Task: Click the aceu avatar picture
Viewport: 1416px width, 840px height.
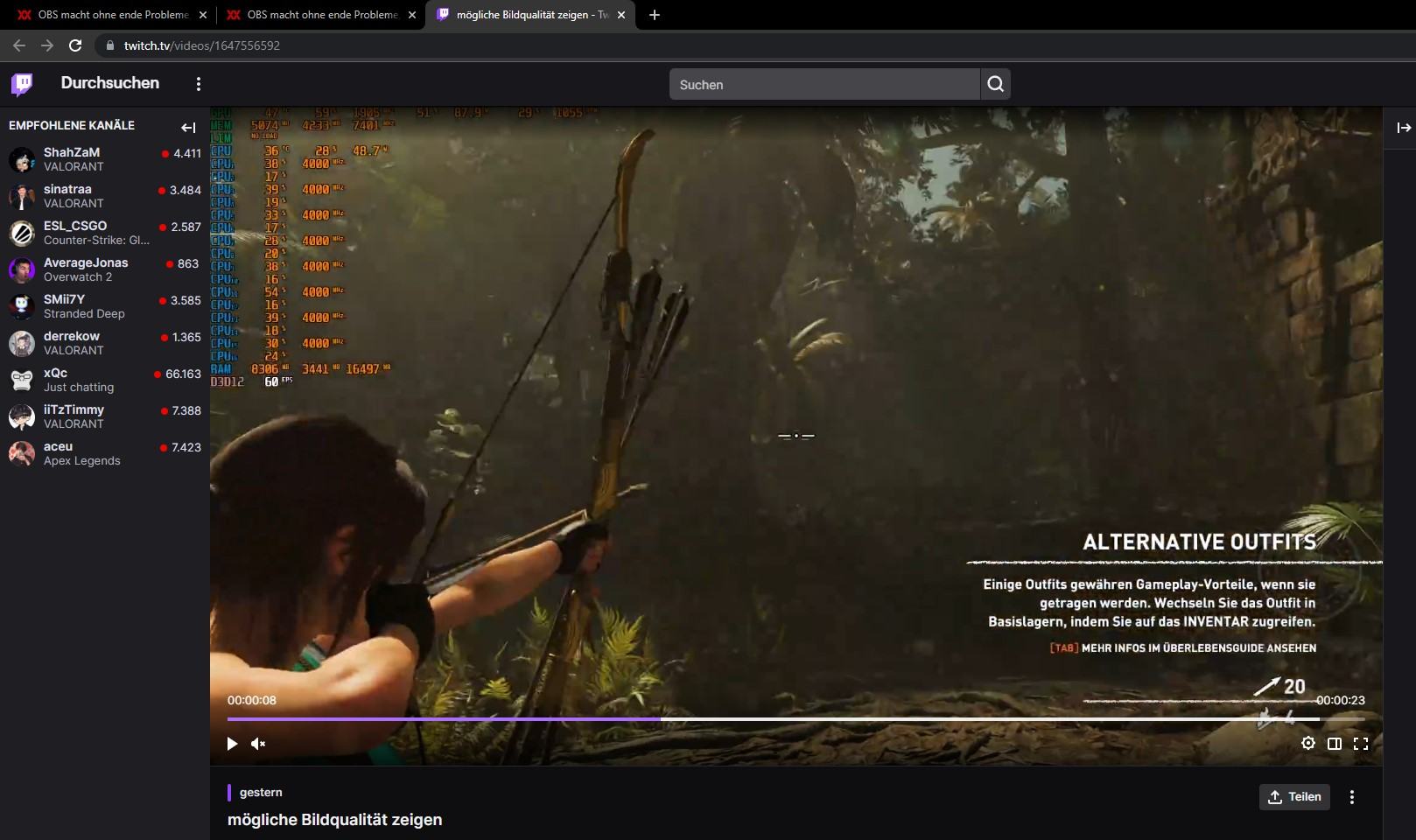Action: pos(22,453)
